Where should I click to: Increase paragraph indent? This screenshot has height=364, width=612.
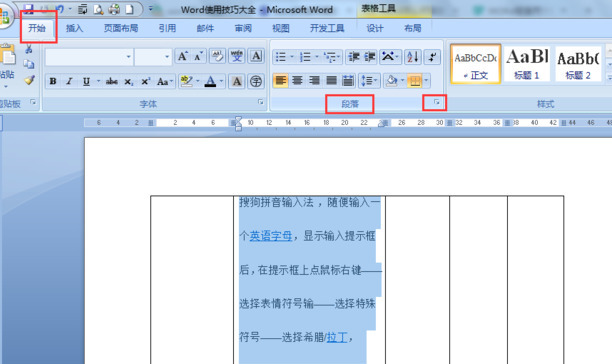tap(370, 57)
